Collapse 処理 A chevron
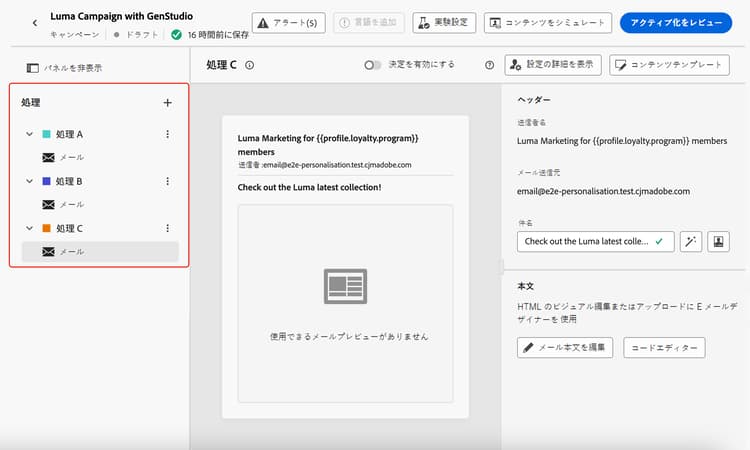 coord(30,134)
